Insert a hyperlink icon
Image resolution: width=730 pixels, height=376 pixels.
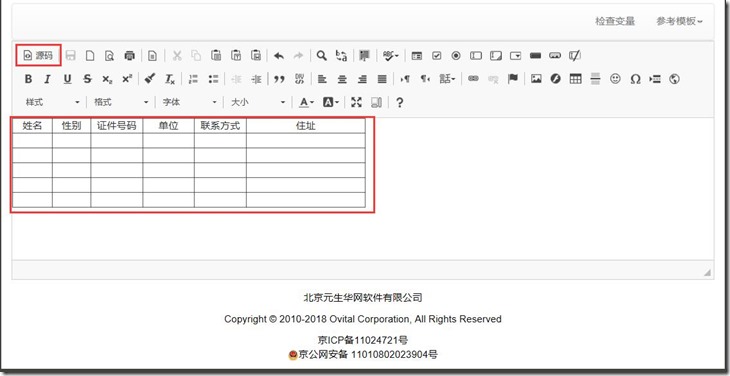(473, 79)
